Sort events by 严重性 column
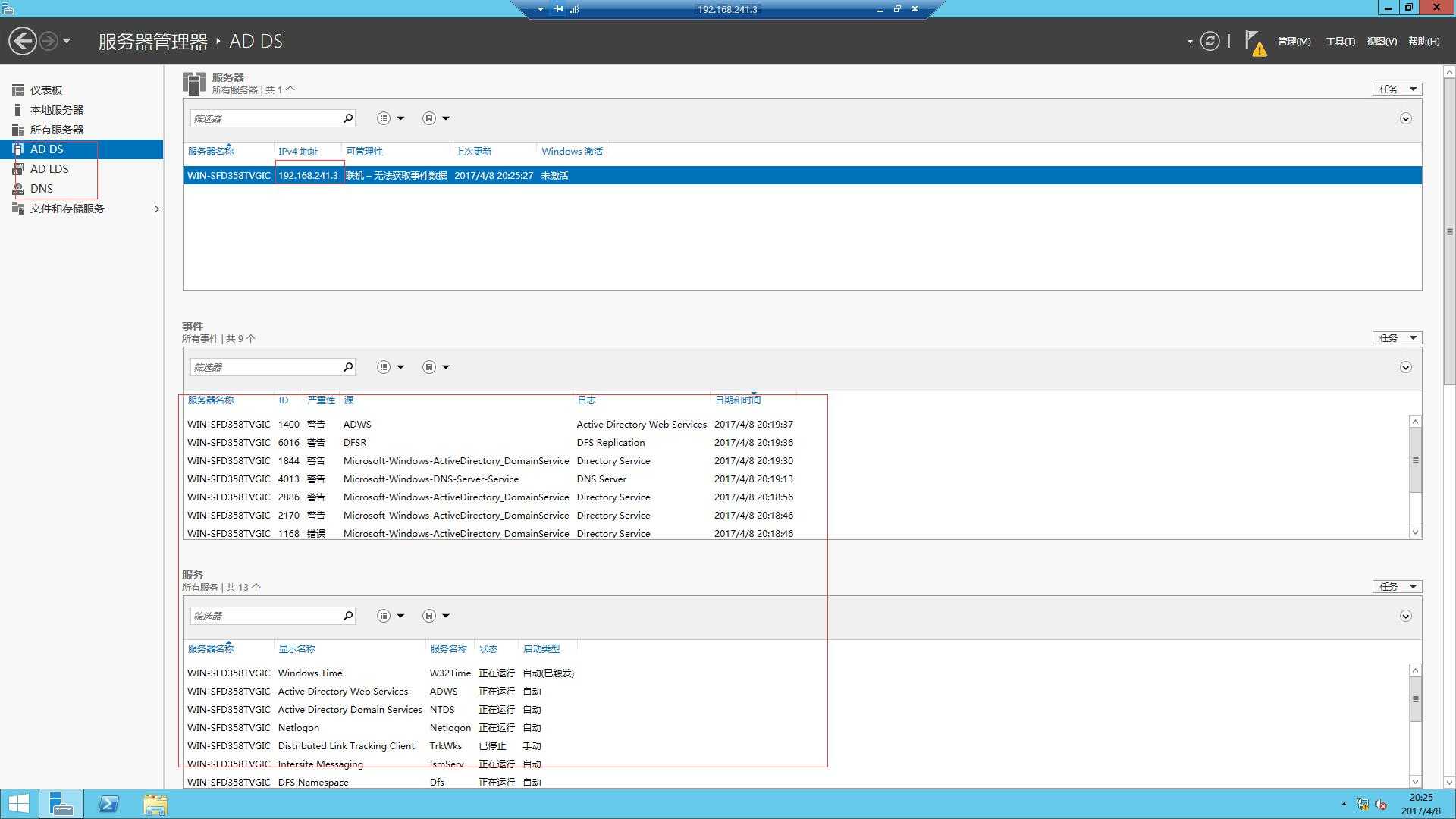Screen dimensions: 1456x819 [x=321, y=400]
